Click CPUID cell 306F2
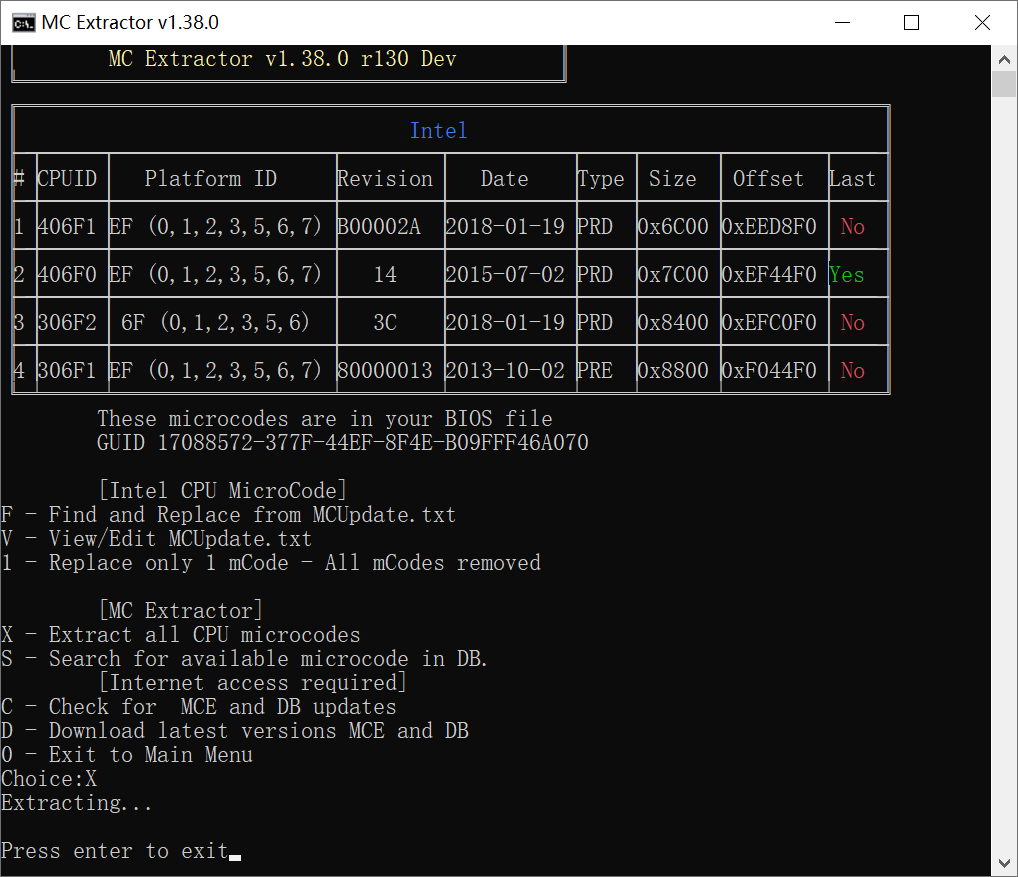 (x=67, y=323)
